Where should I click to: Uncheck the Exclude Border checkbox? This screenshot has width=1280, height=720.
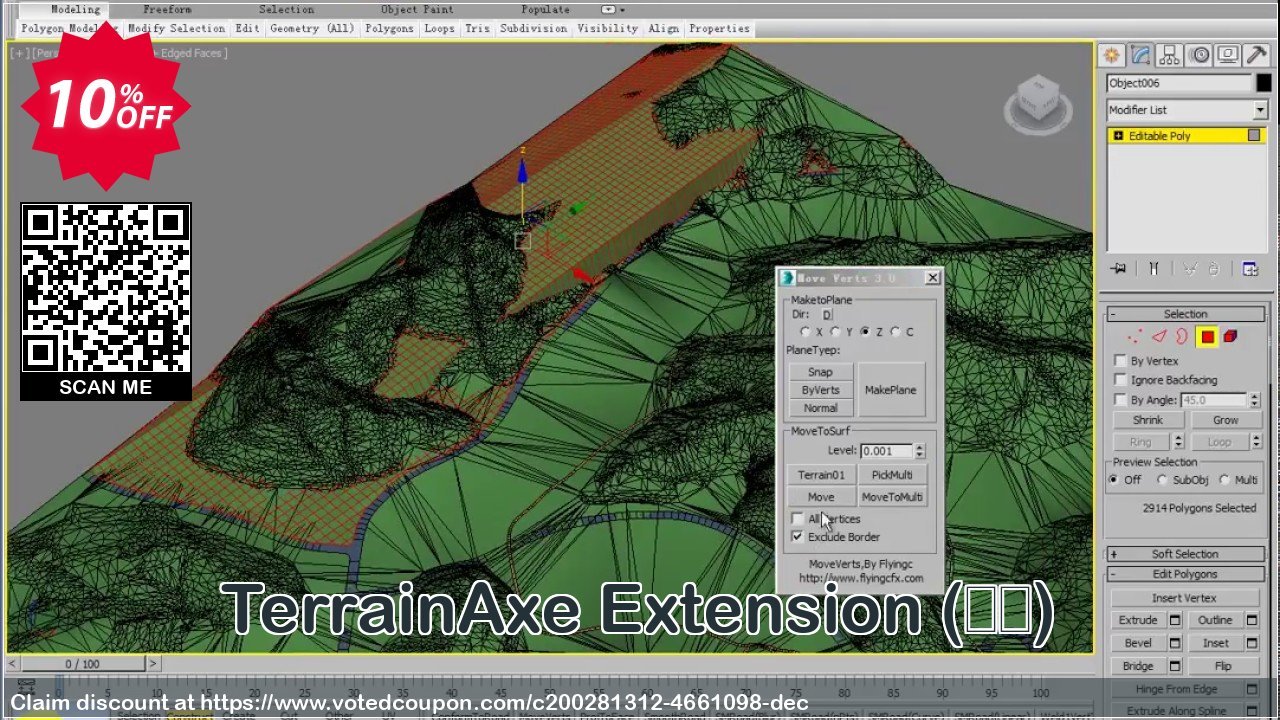797,537
